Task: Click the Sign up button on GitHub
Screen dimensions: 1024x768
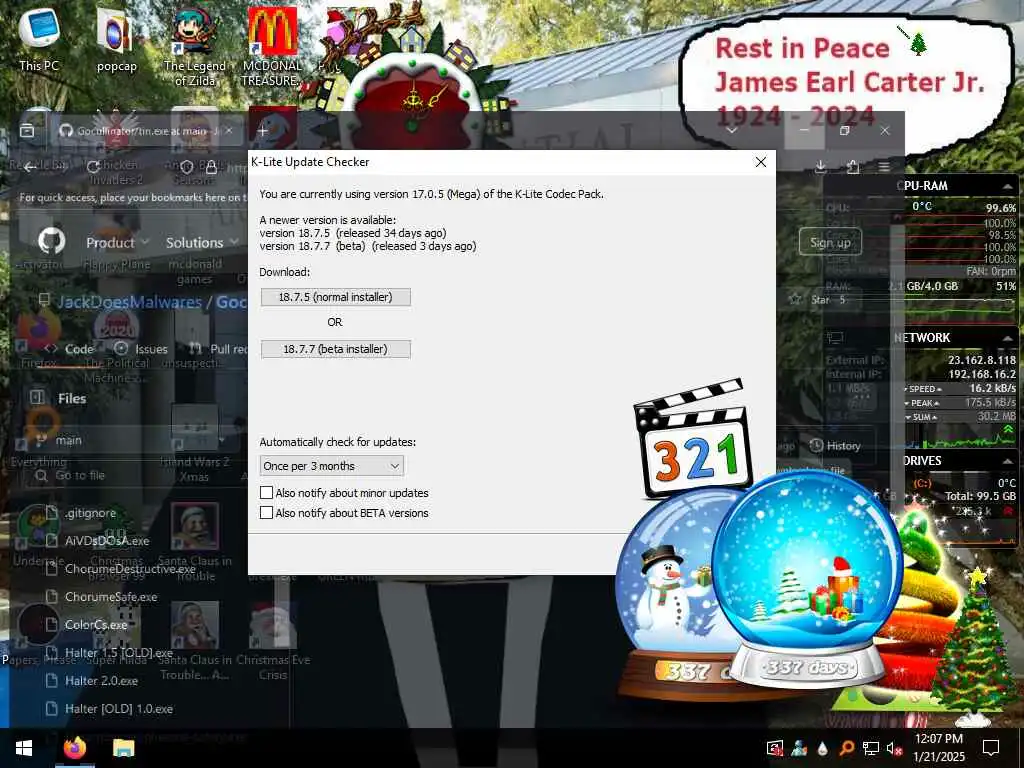Action: (x=830, y=242)
